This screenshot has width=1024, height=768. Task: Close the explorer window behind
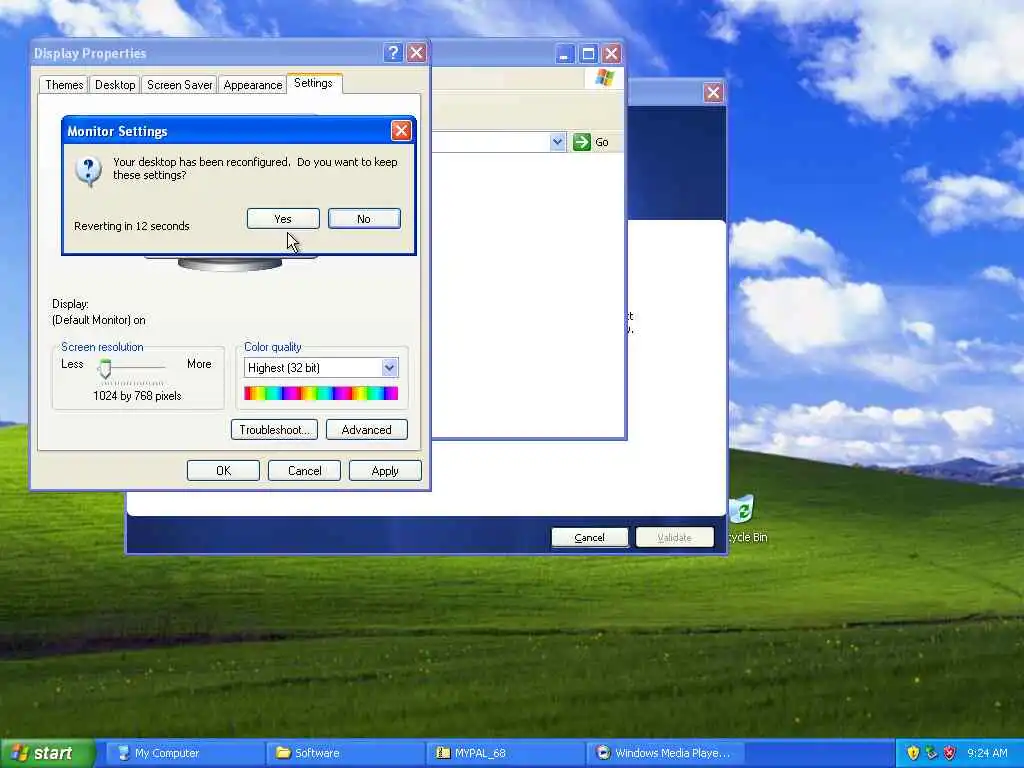[x=611, y=54]
